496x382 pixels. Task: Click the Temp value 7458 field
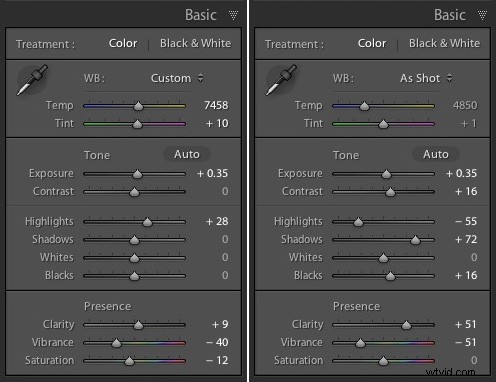pos(216,105)
